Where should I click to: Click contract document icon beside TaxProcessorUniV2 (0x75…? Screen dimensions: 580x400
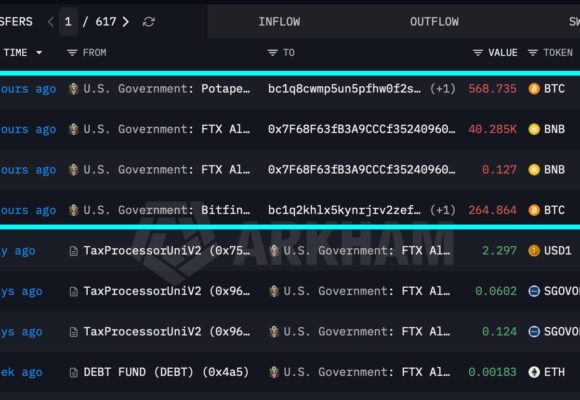click(74, 251)
